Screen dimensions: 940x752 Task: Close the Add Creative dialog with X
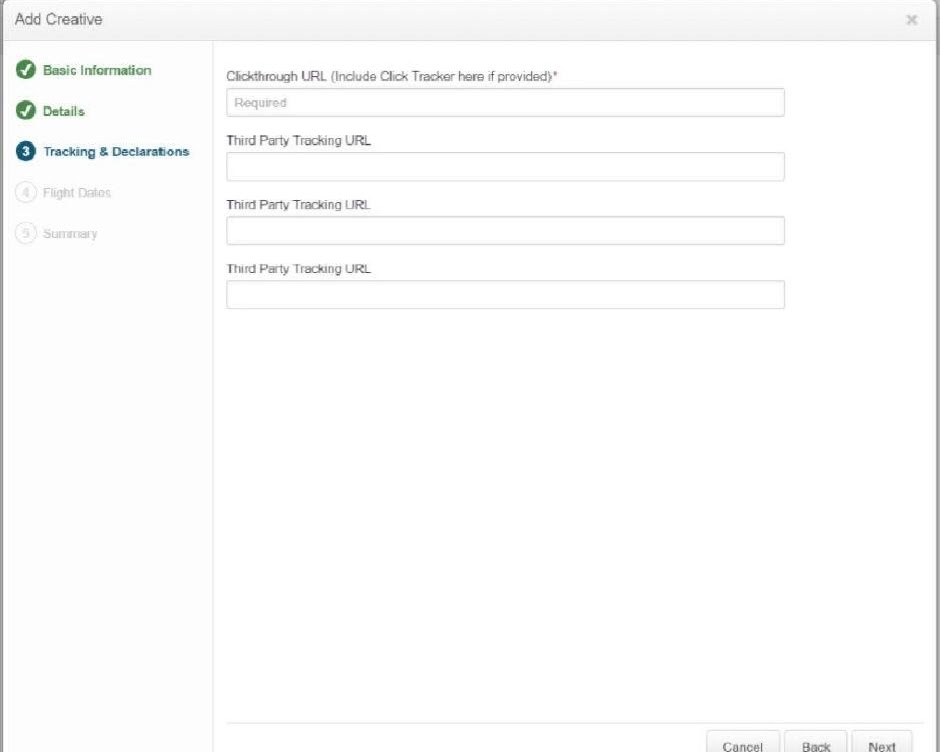[x=912, y=20]
